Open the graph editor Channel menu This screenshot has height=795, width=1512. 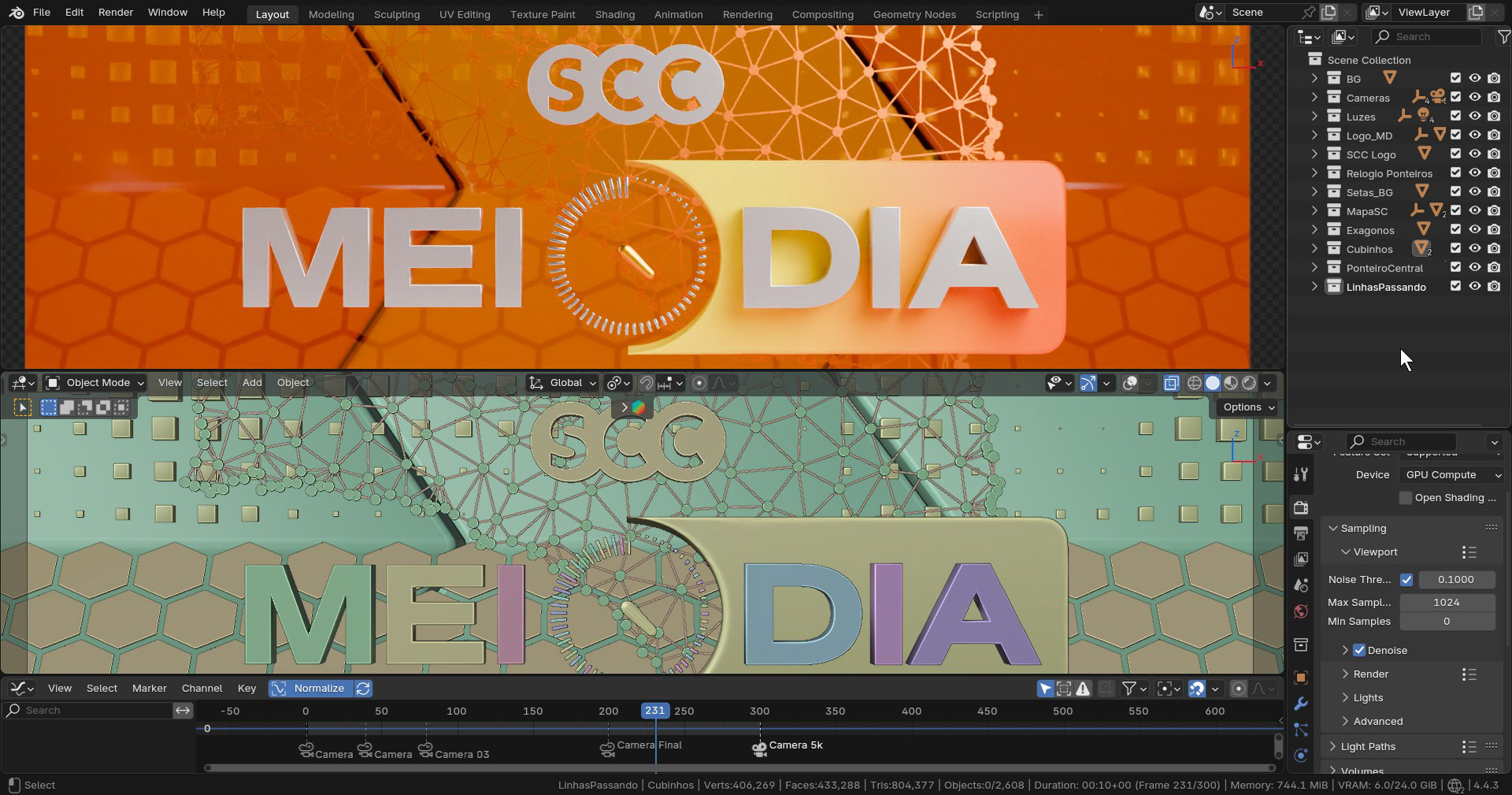(202, 689)
